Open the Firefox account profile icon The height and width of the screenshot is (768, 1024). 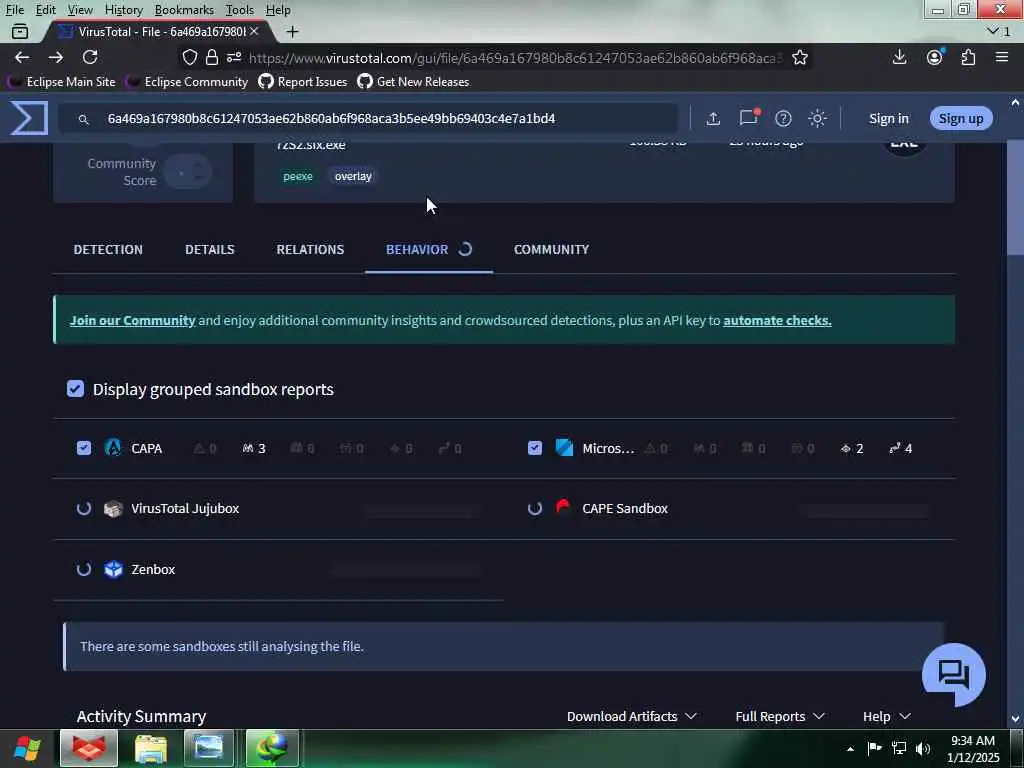(935, 57)
